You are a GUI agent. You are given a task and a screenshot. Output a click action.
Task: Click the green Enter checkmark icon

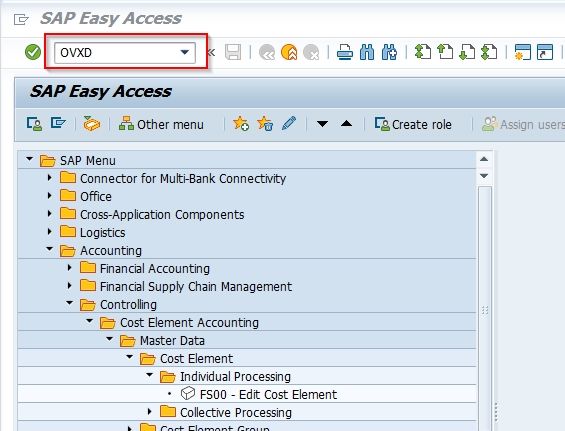(x=33, y=52)
